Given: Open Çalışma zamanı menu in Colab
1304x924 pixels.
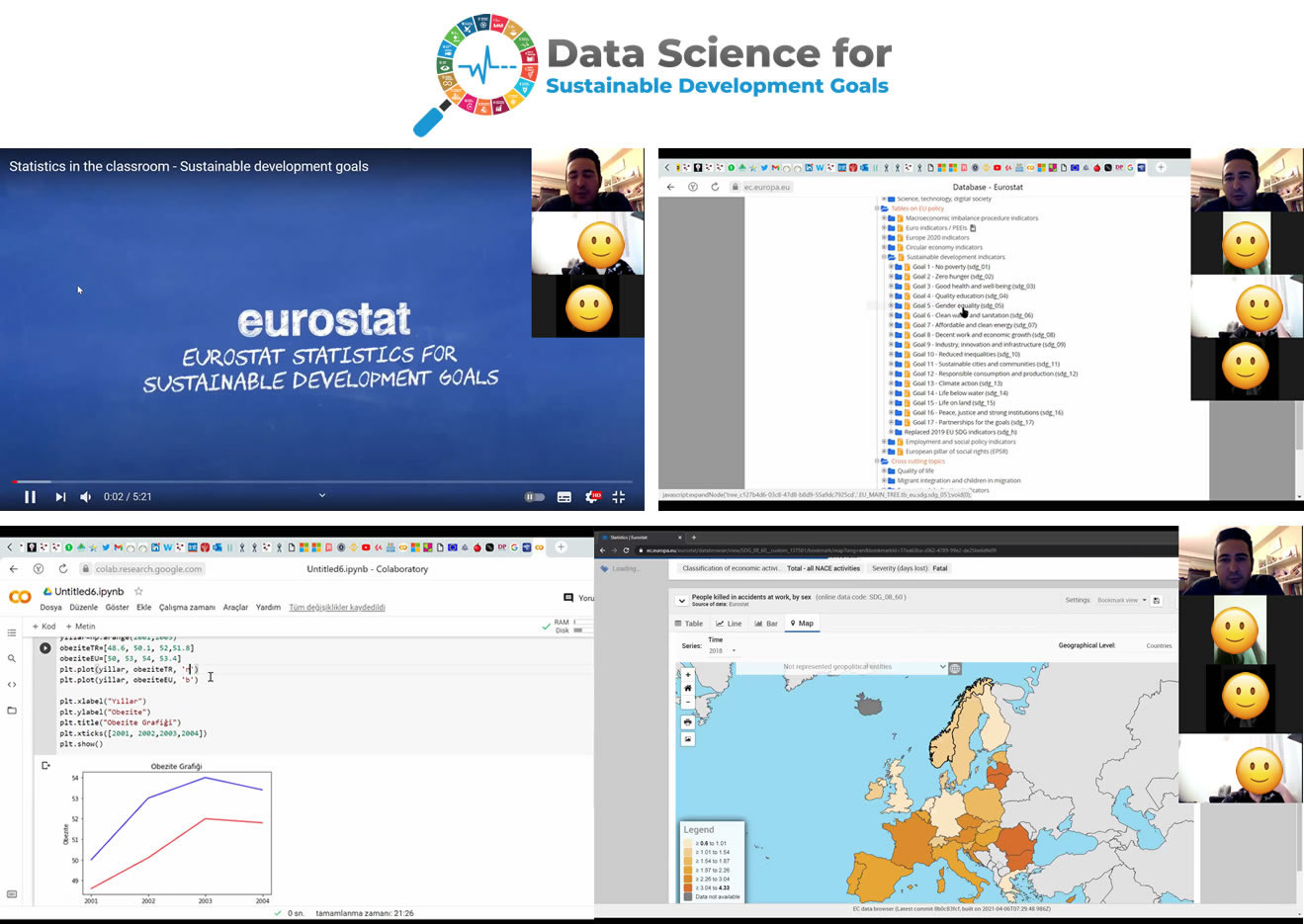Looking at the screenshot, I should tap(187, 608).
